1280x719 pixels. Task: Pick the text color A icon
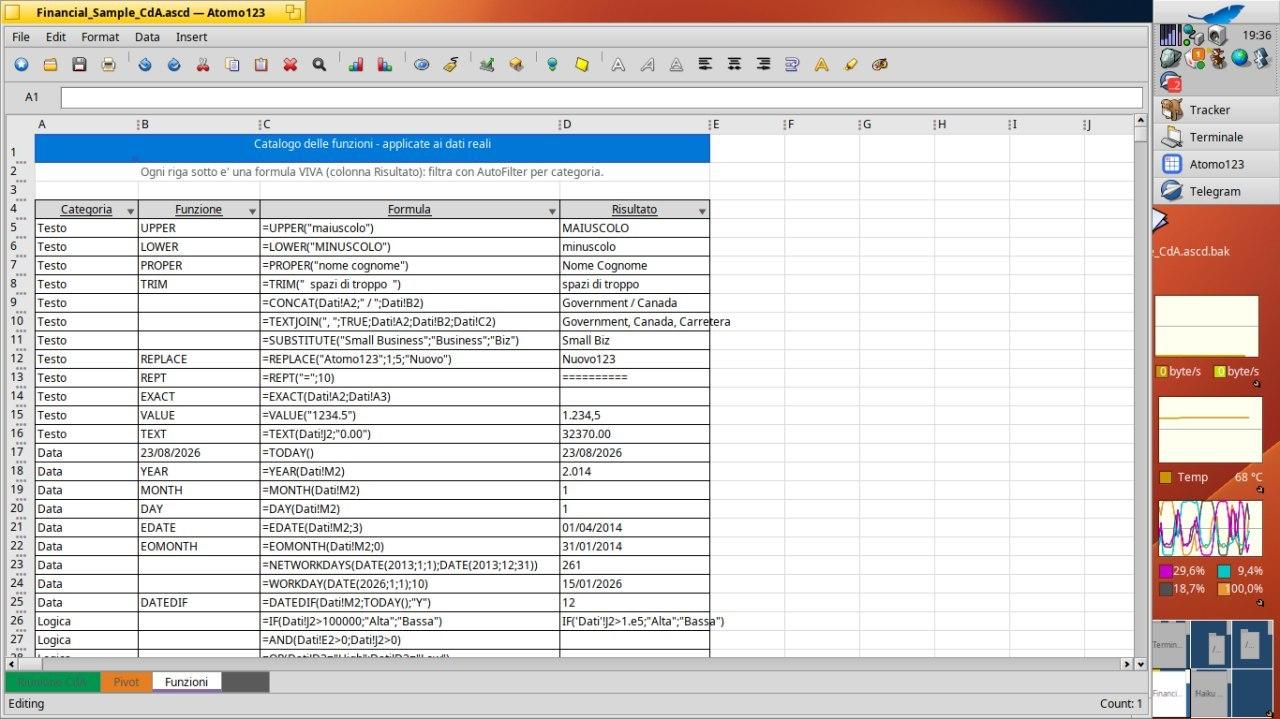click(821, 64)
